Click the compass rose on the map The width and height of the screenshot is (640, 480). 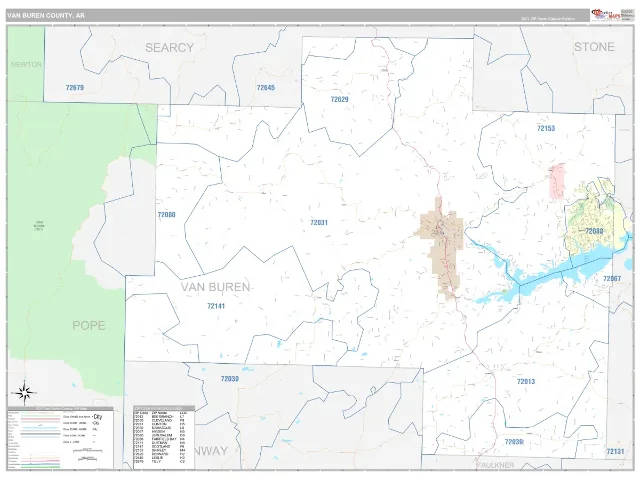pos(24,393)
